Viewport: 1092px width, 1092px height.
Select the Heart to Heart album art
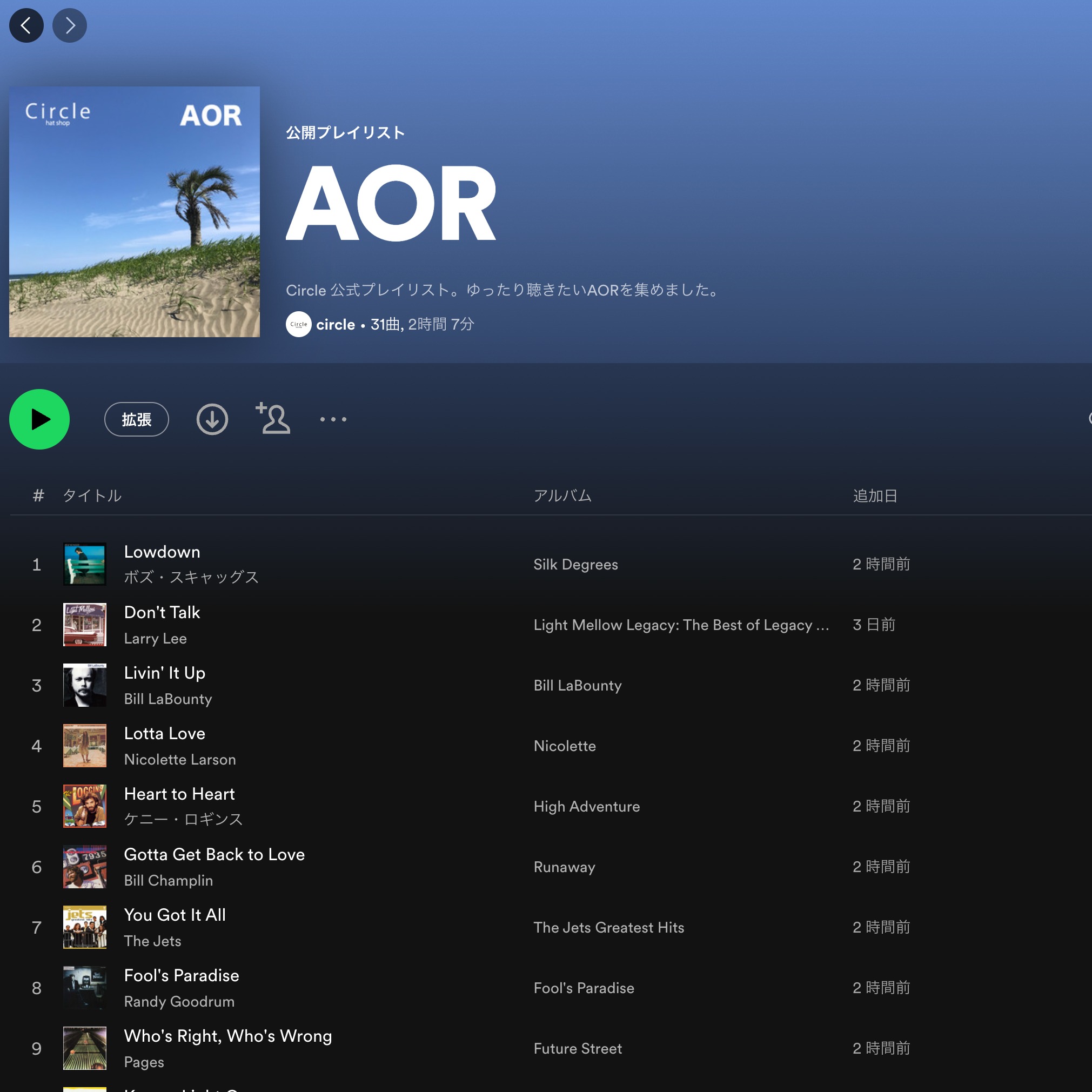[x=85, y=806]
